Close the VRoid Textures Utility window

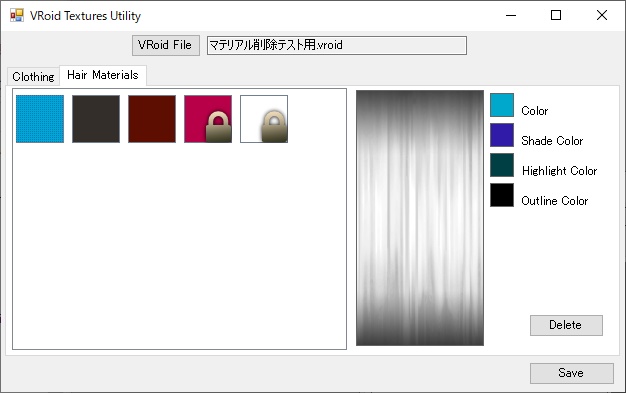coord(602,15)
